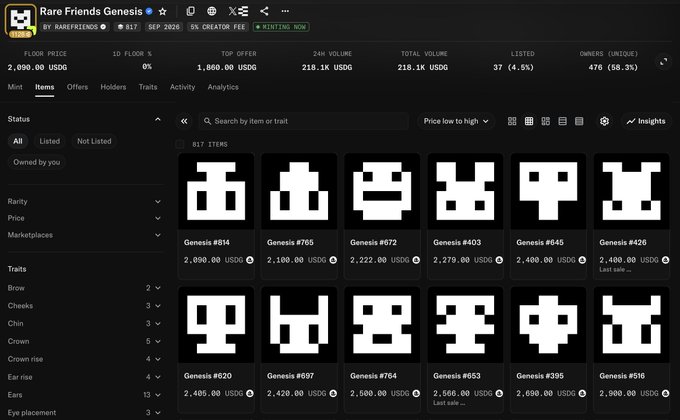The width and height of the screenshot is (680, 420).
Task: Open the Genesis #765 title link
Action: 290,243
